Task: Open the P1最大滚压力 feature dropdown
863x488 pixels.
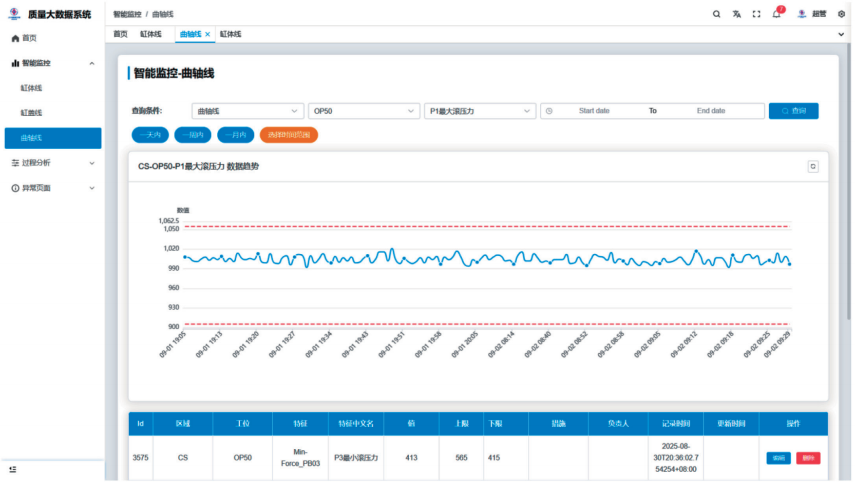Action: coord(479,111)
